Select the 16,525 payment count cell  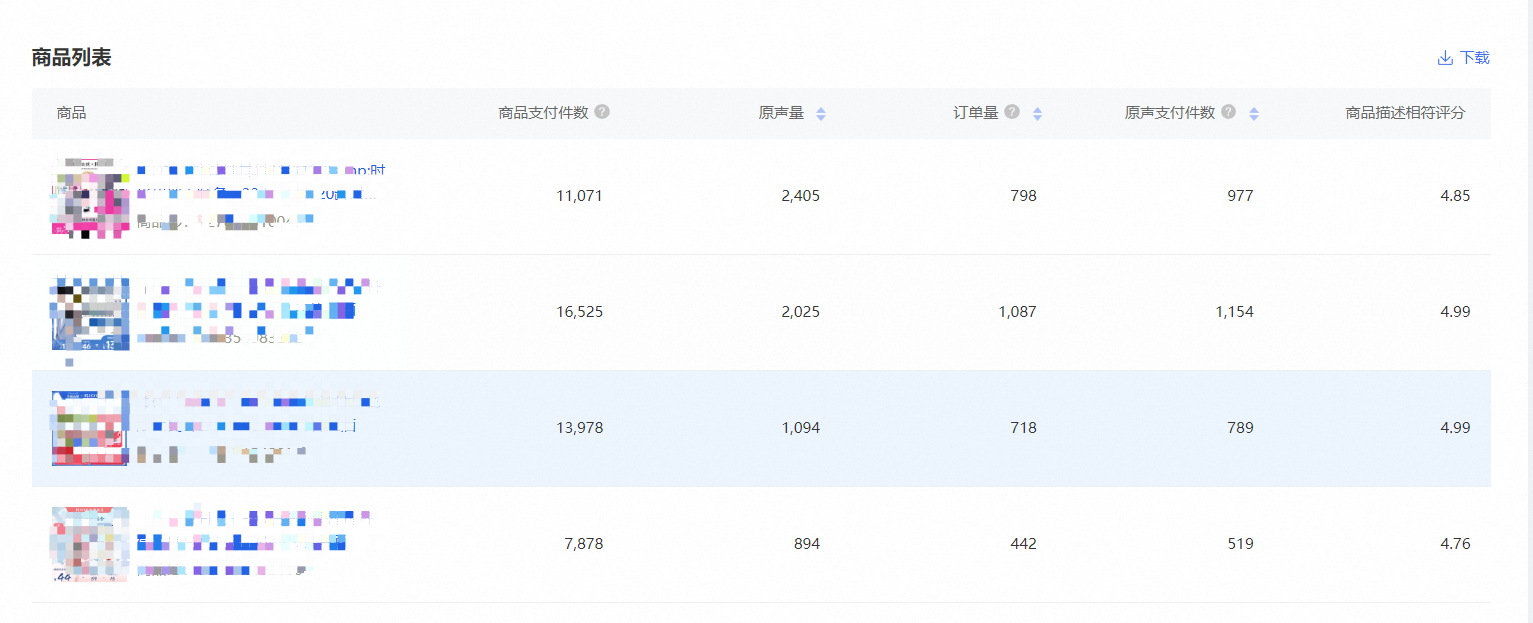pos(580,312)
